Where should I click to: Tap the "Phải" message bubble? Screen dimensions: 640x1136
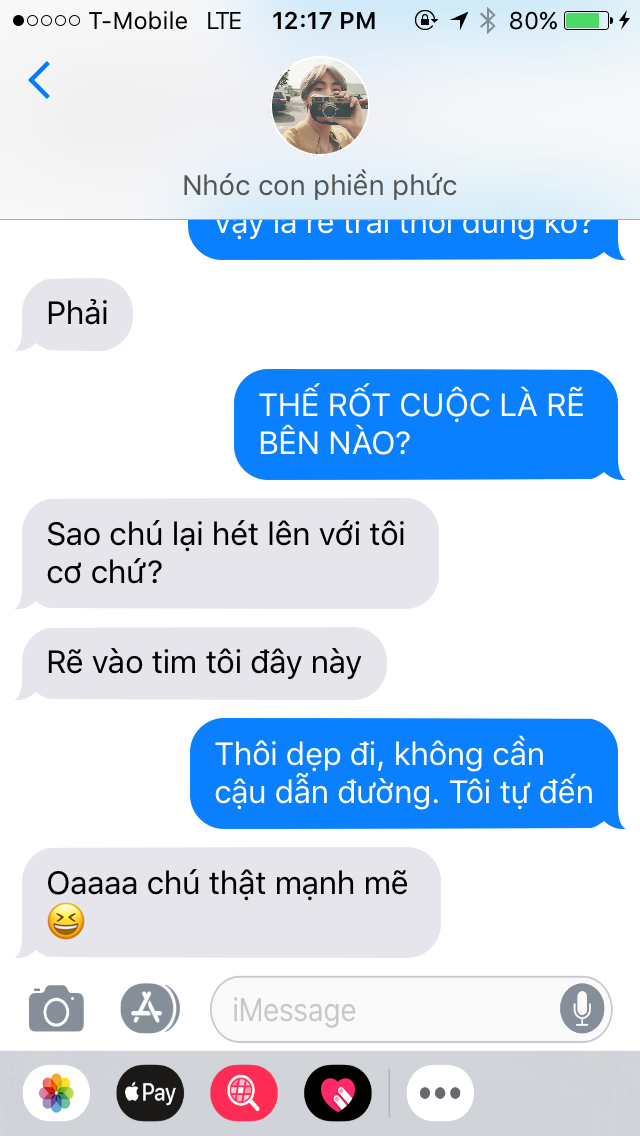point(75,314)
